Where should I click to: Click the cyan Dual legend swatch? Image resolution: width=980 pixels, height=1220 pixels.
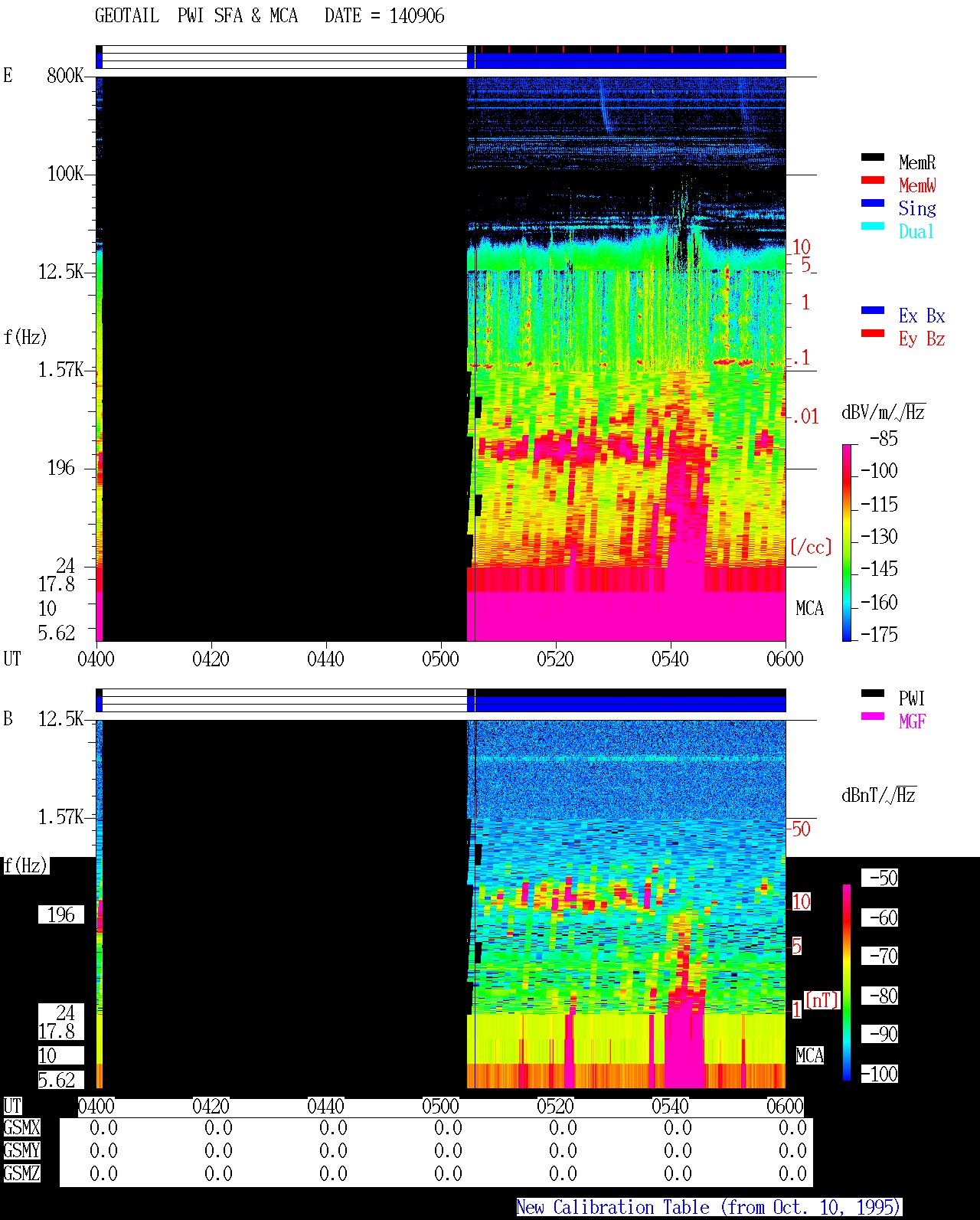point(872,226)
